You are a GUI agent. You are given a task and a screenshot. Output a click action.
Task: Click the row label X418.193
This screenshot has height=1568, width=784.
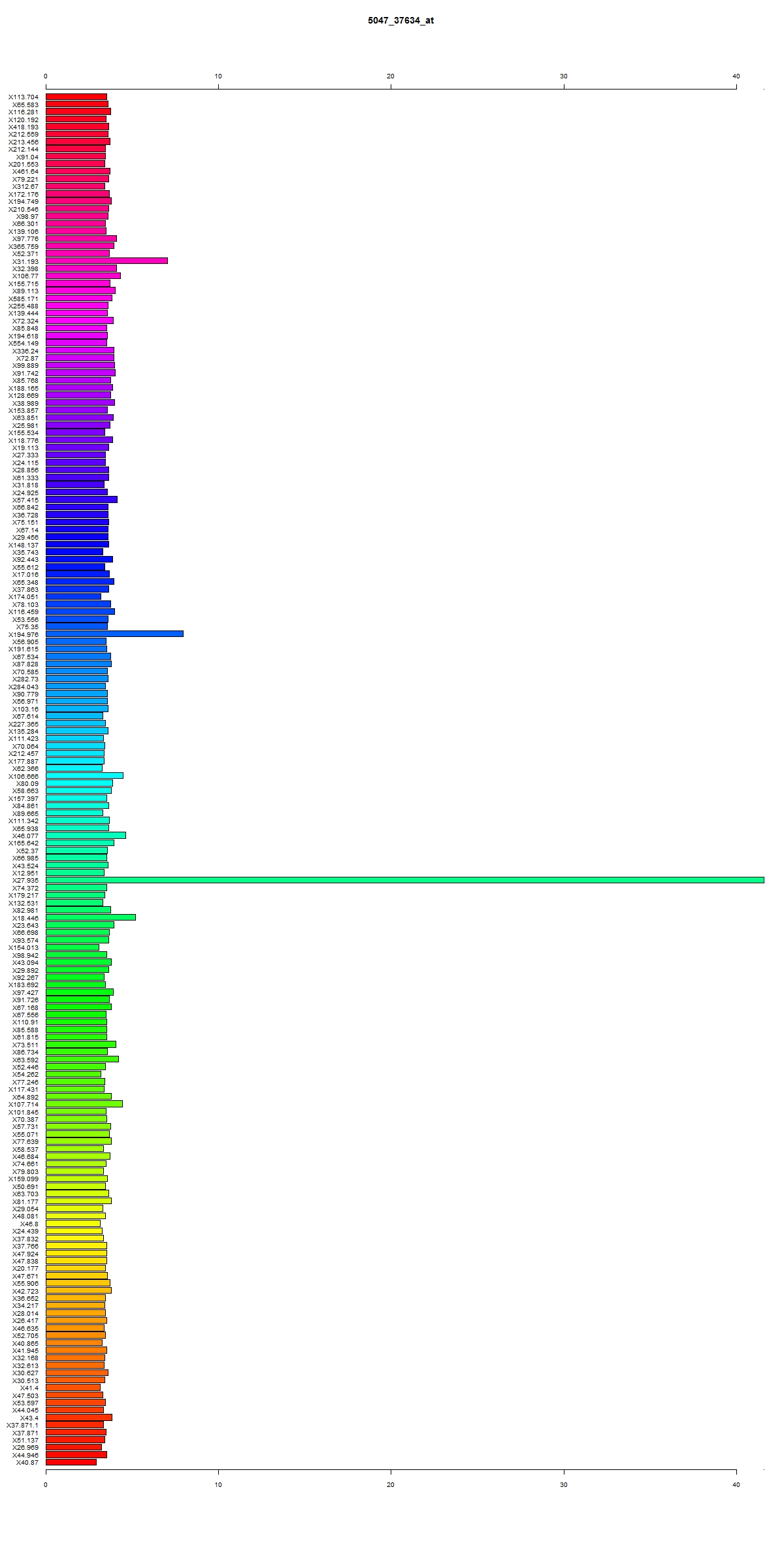(24, 127)
